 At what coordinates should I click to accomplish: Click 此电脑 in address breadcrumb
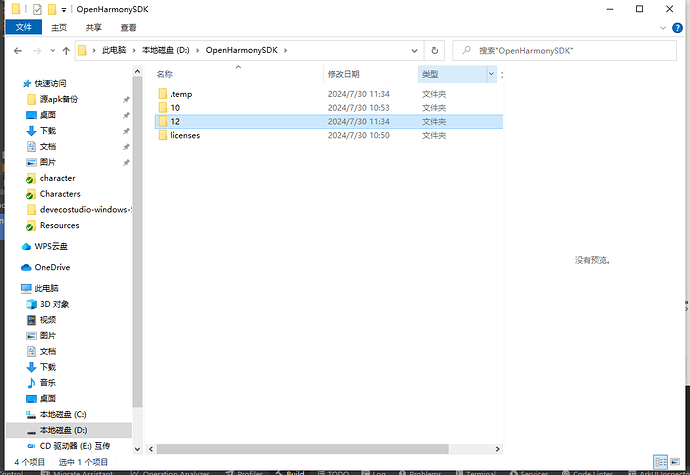tap(114, 50)
